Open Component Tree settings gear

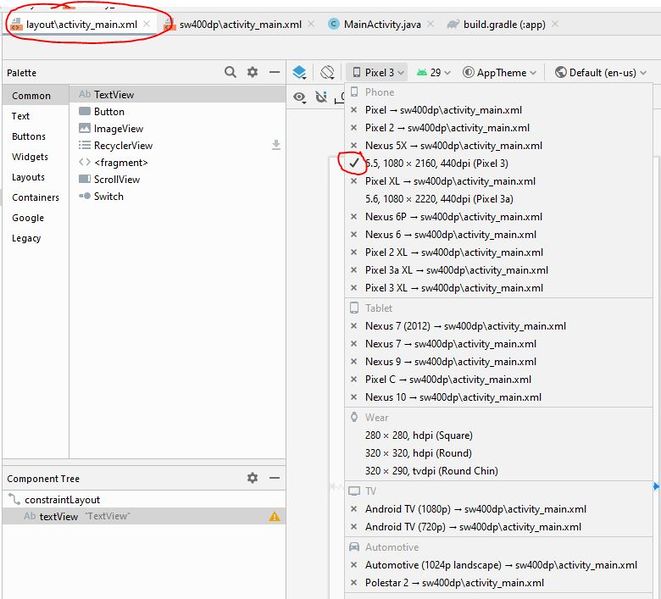(x=252, y=478)
